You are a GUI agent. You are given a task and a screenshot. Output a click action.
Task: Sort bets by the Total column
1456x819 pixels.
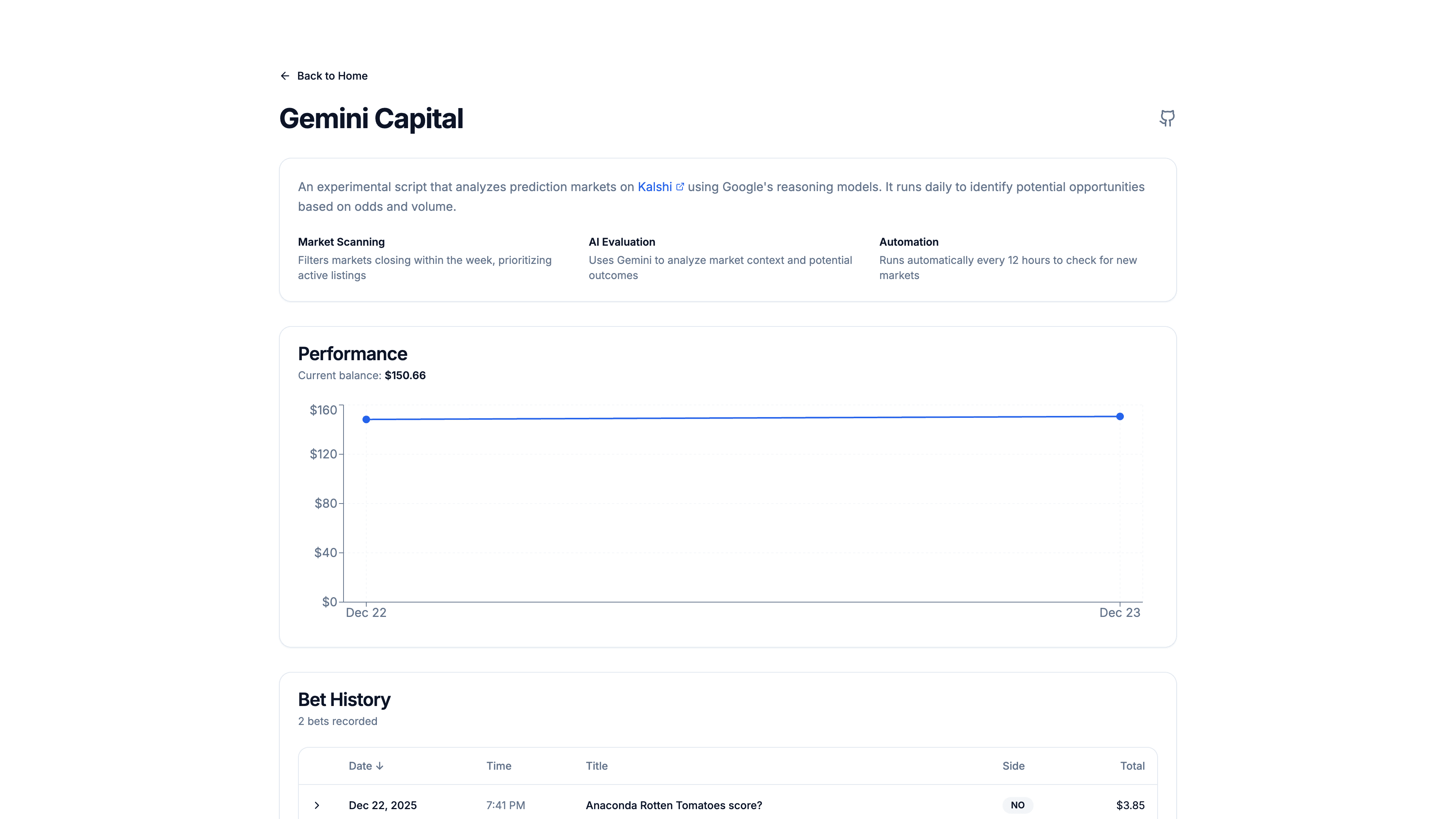1132,766
